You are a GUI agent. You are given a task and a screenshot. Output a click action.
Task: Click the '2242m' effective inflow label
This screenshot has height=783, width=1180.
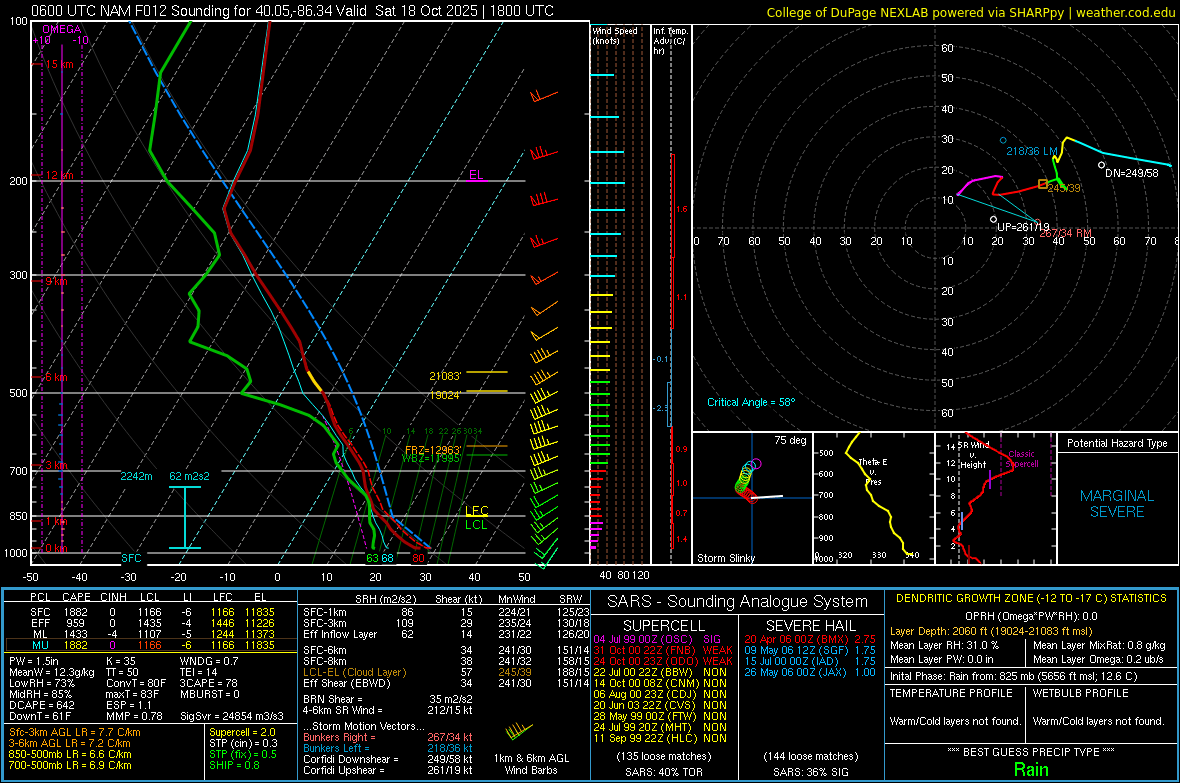(136, 476)
